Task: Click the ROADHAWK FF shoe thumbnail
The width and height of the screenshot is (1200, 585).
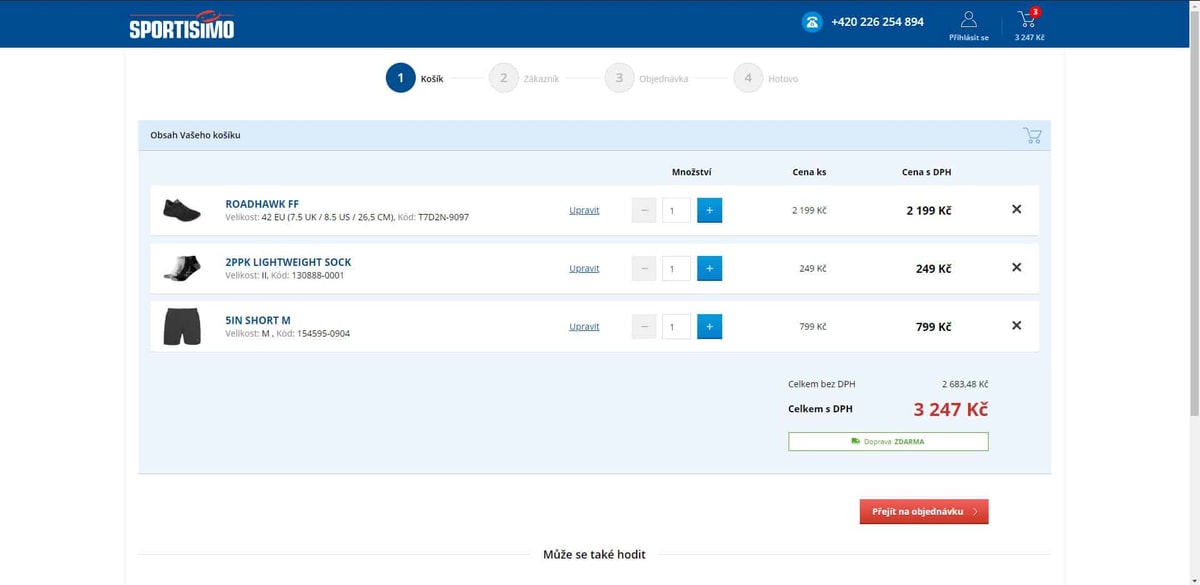Action: (x=182, y=210)
